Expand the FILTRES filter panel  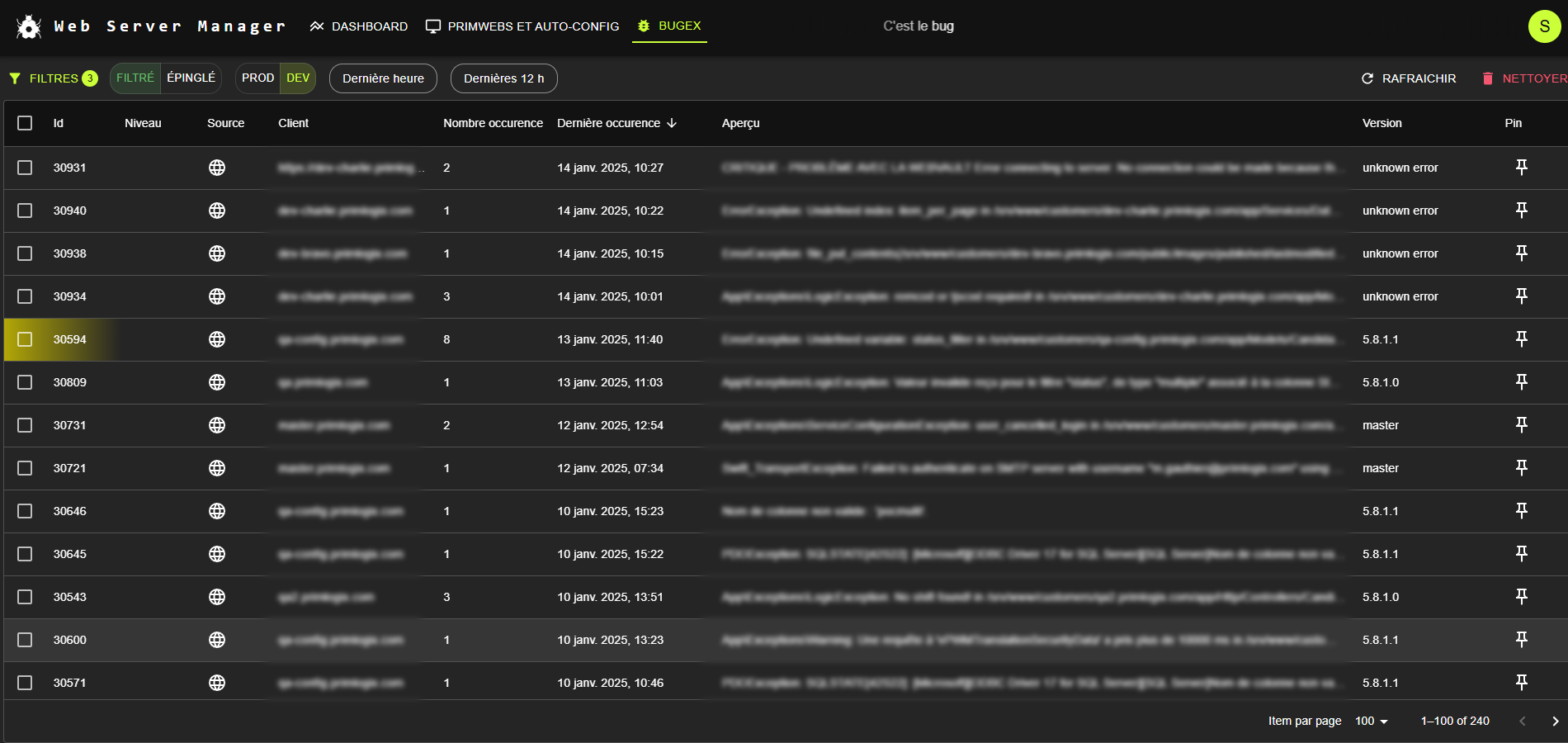(53, 78)
